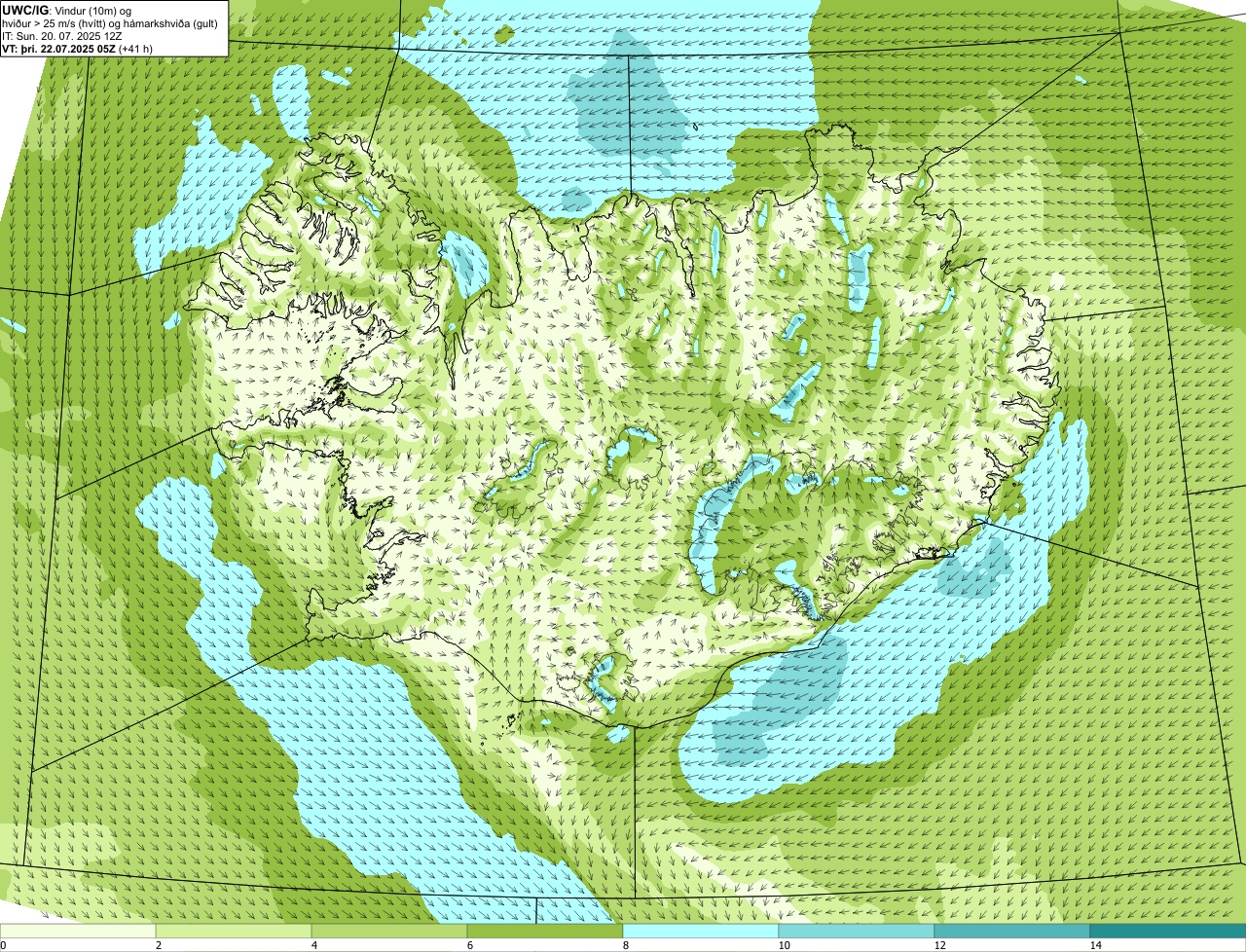Click the title line 'UWC/IG: Vindur (10m) og'
The height and width of the screenshot is (952, 1246).
coord(66,11)
